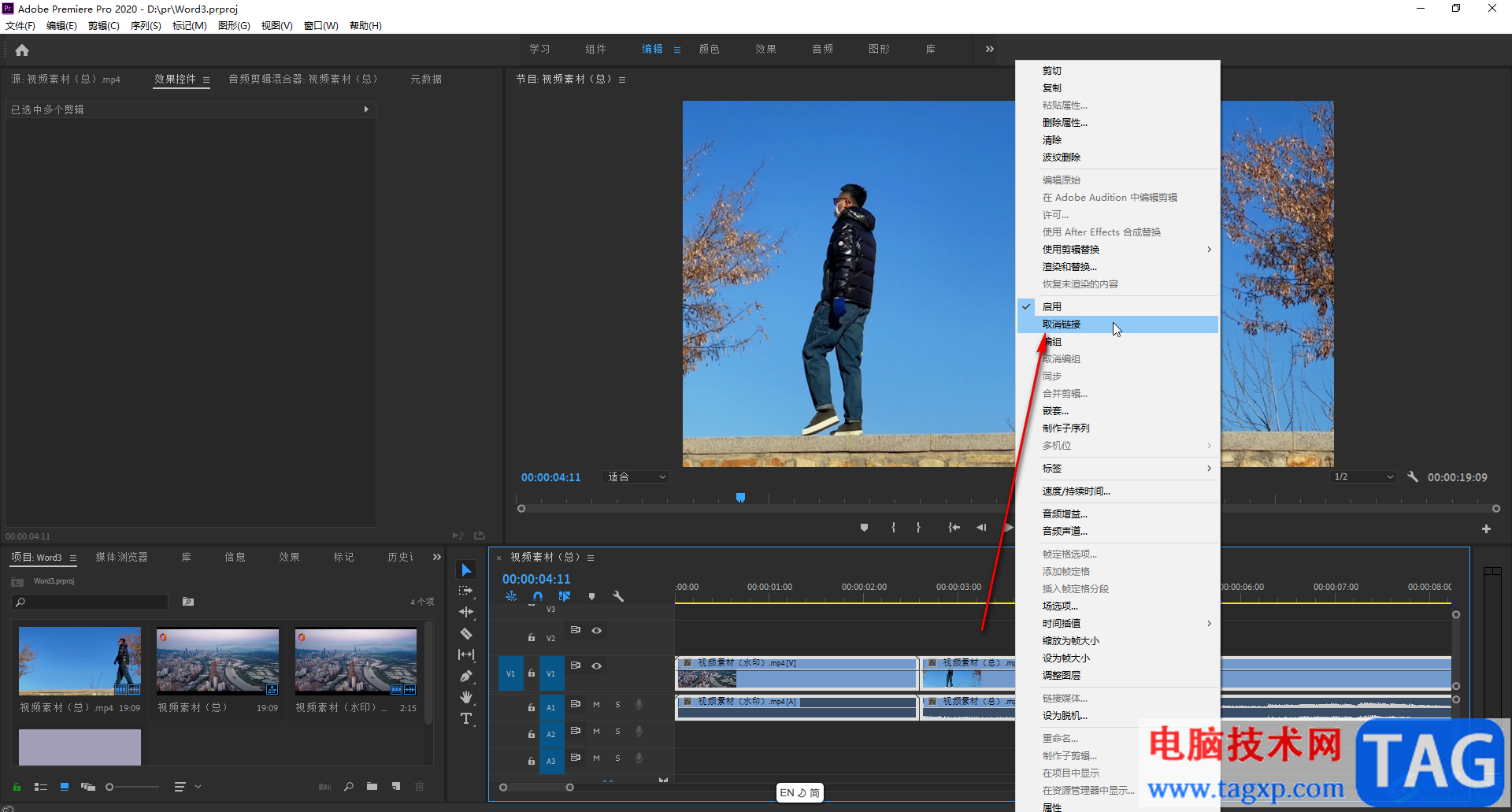This screenshot has width=1512, height=812.
Task: Select the Type tool
Action: [x=466, y=718]
